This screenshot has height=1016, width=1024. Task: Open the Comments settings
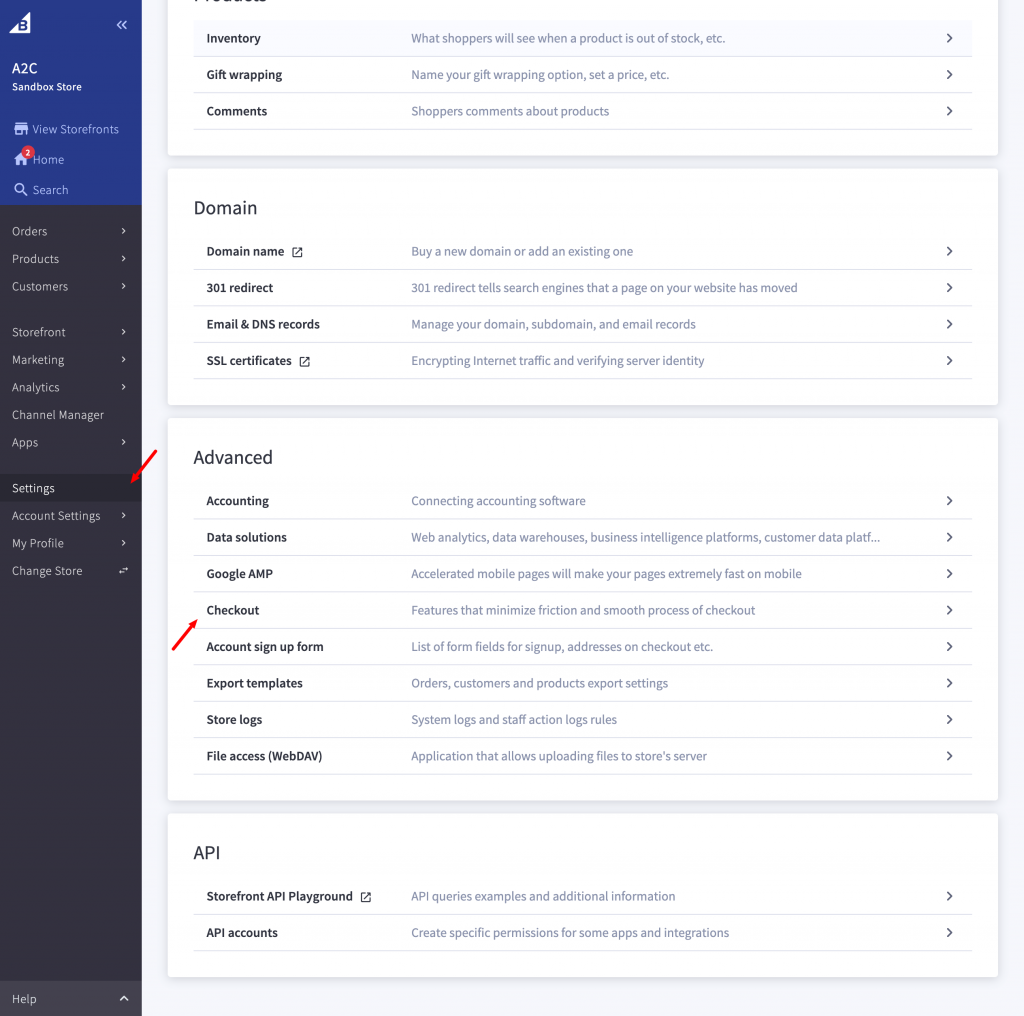583,111
